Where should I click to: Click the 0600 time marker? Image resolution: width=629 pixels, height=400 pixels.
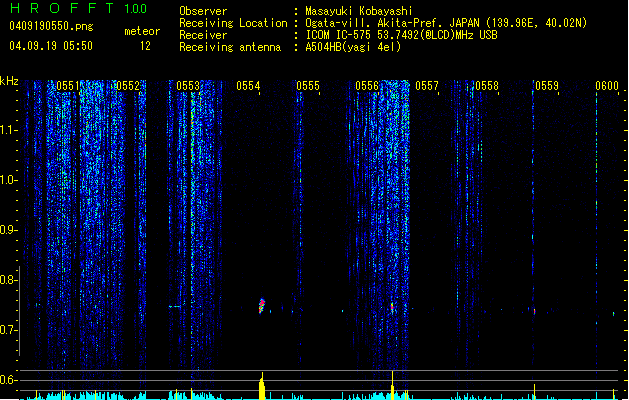point(607,85)
